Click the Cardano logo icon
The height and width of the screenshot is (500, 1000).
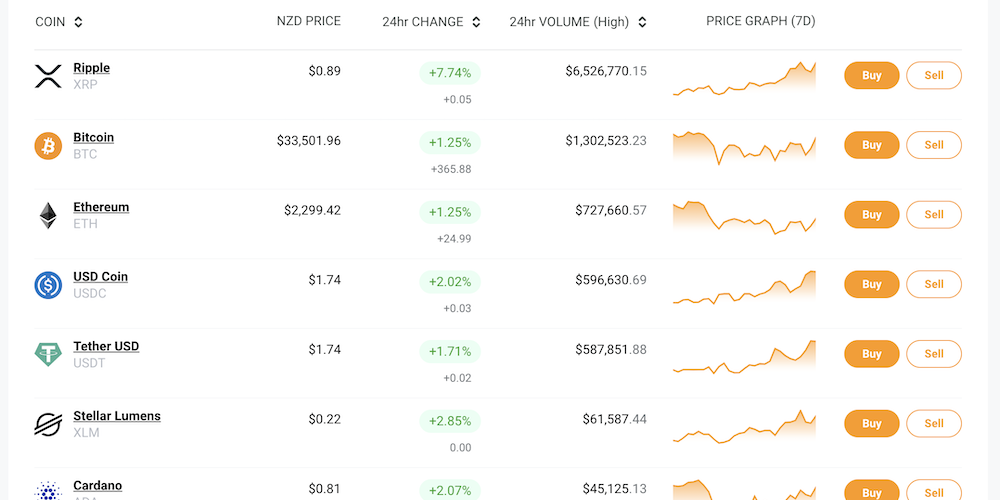pos(48,490)
